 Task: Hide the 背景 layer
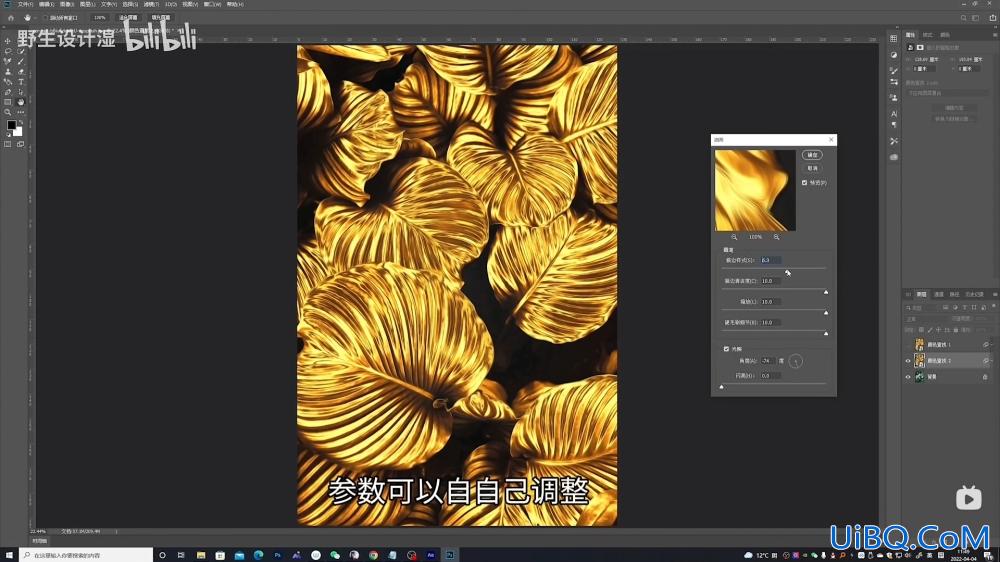coord(908,377)
